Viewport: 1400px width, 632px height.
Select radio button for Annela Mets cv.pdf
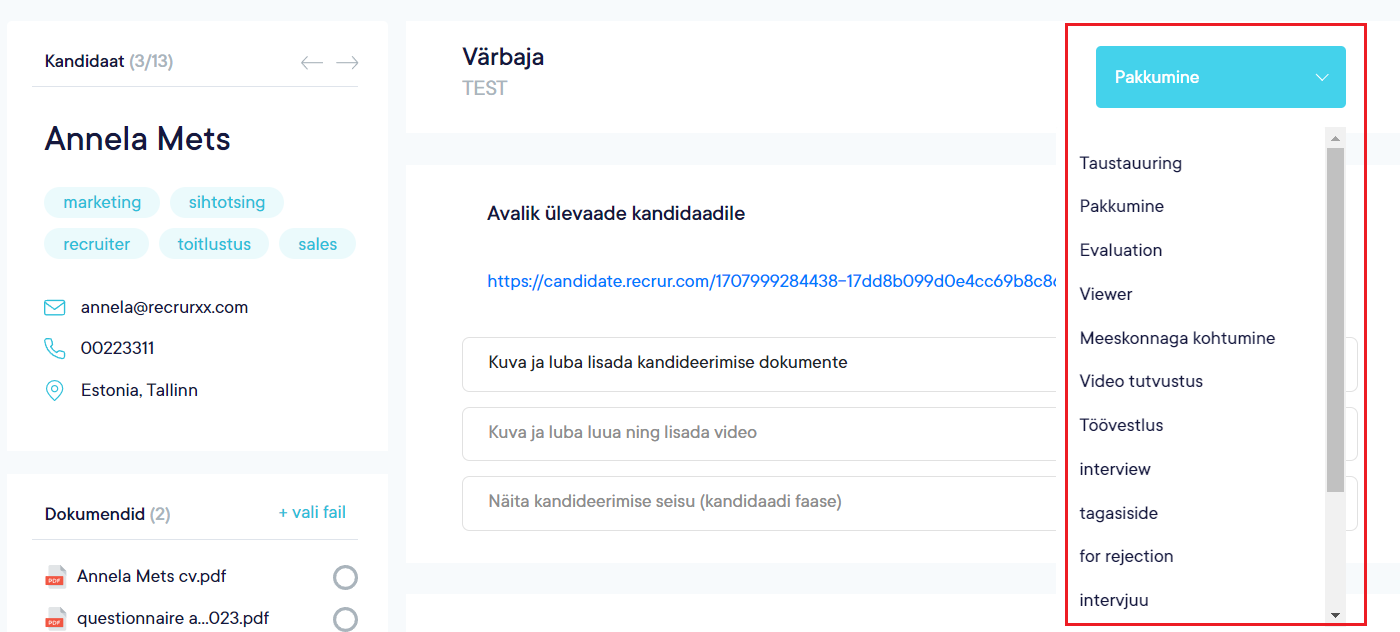[x=345, y=578]
